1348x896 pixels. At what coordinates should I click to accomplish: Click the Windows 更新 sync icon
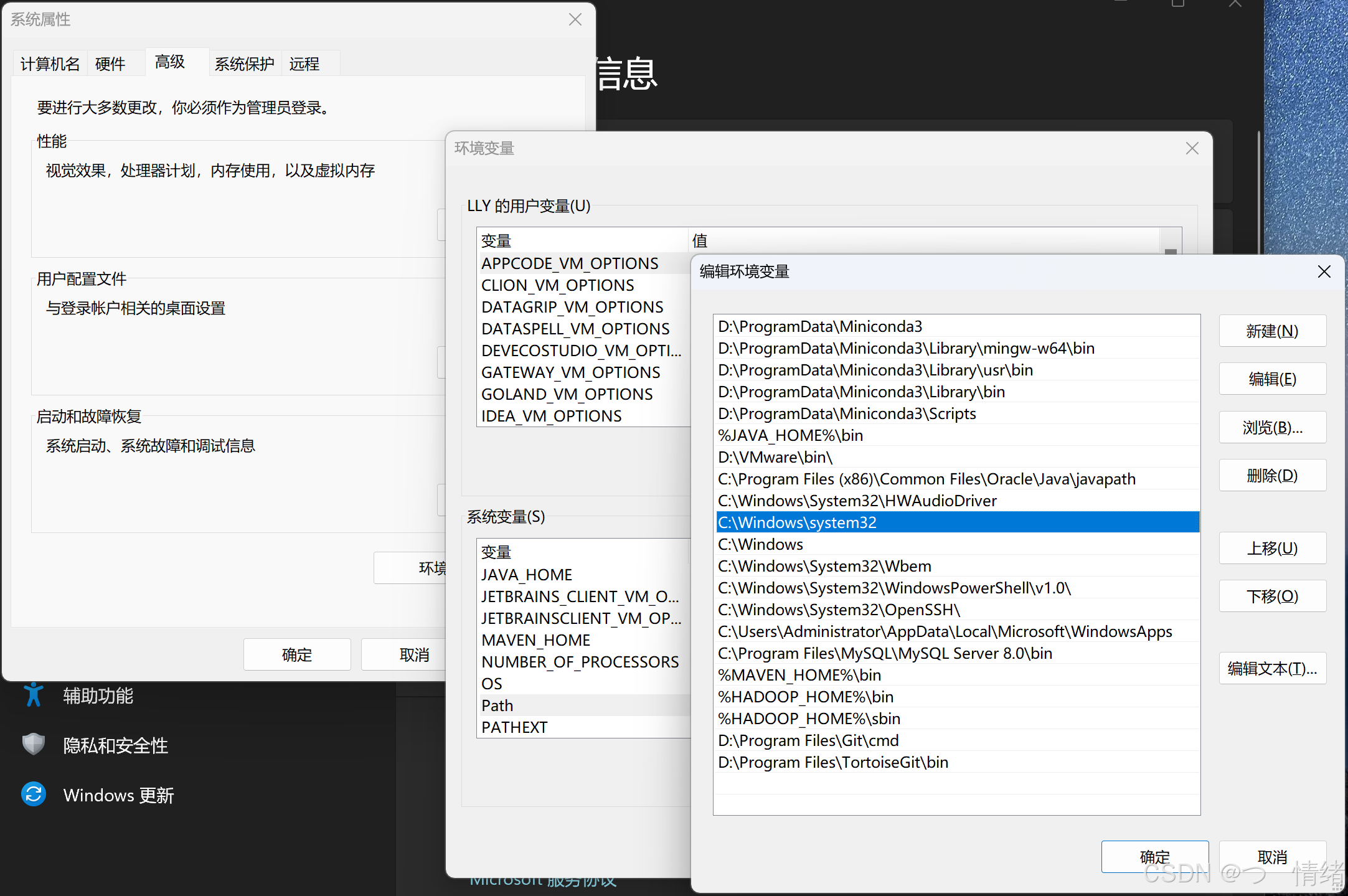tap(34, 794)
